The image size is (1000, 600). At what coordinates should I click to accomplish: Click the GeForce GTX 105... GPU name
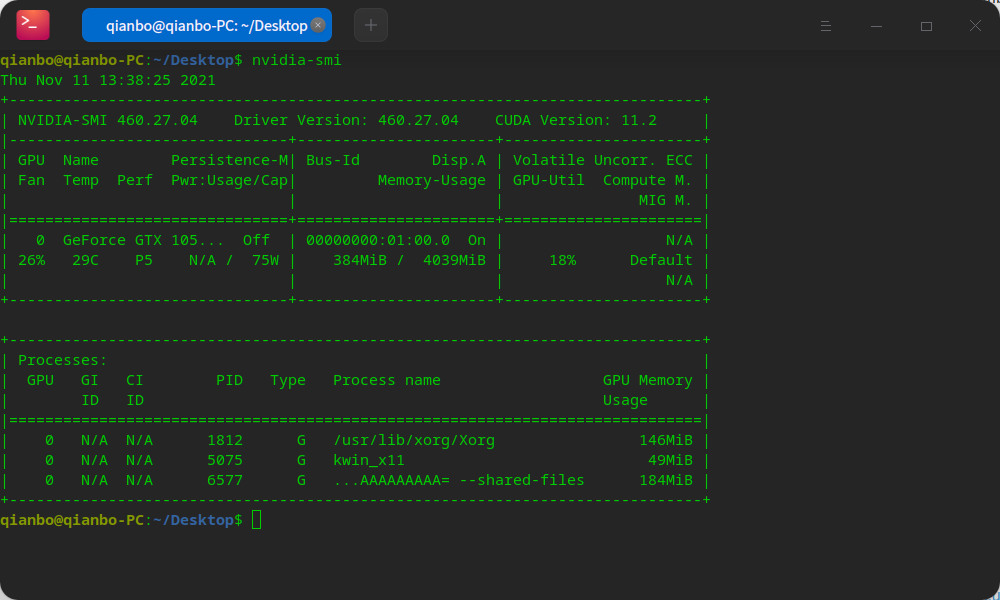[143, 240]
